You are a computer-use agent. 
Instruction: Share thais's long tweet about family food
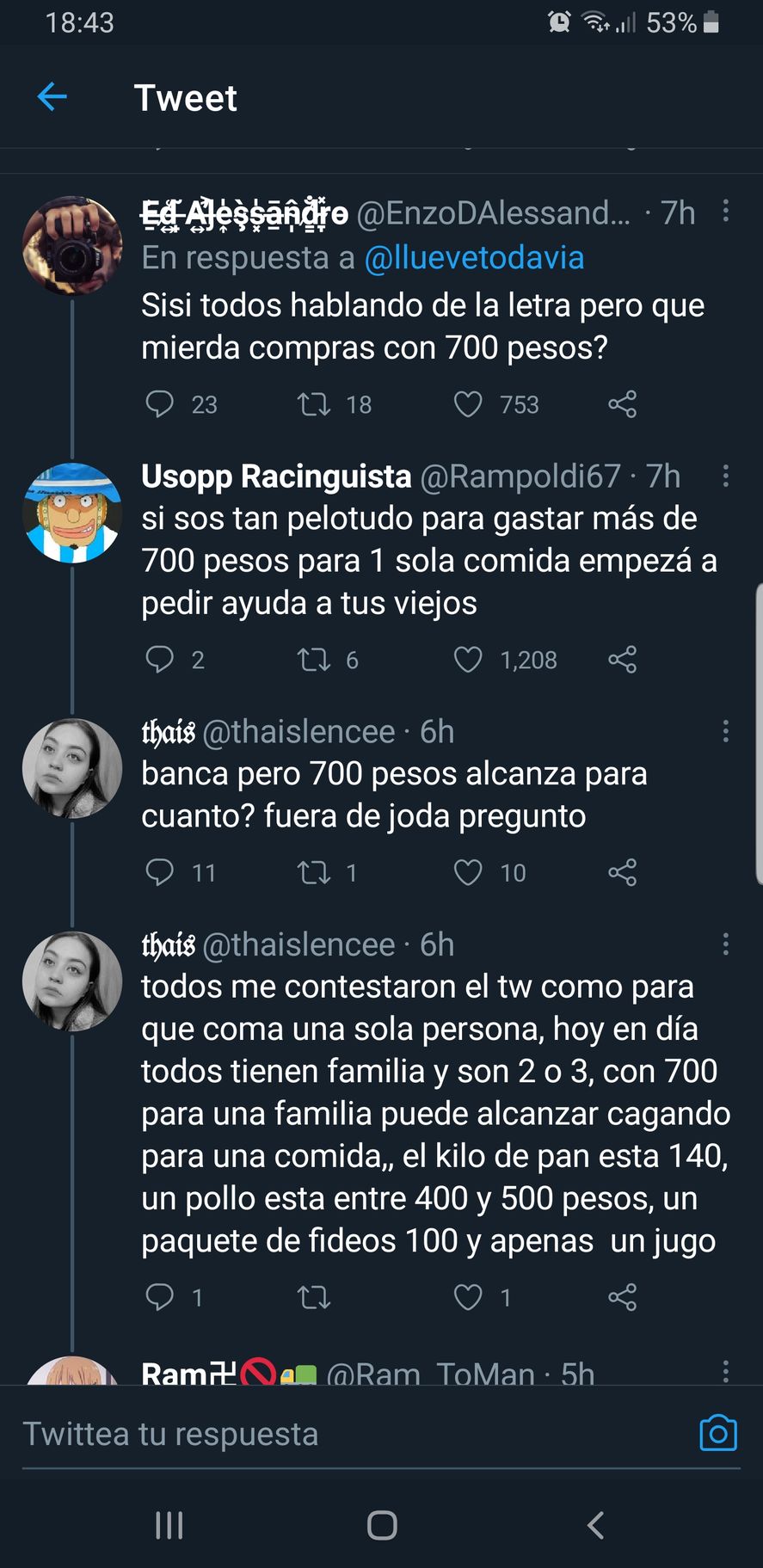(622, 1297)
